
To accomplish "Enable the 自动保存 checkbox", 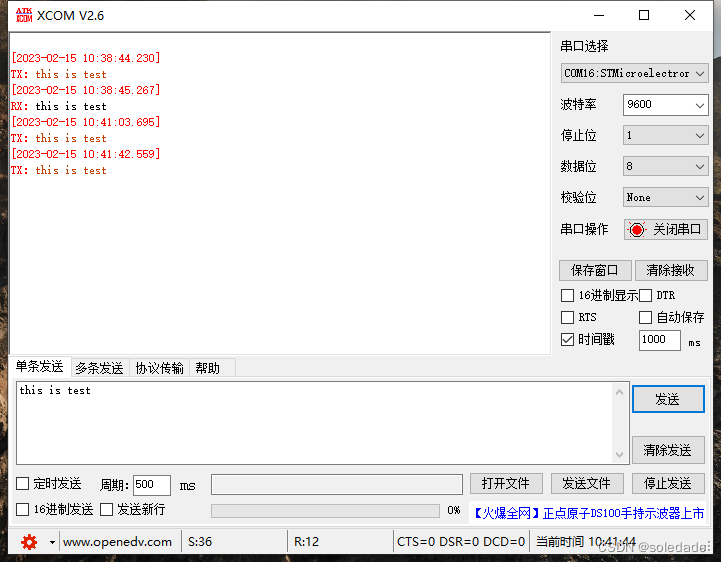I will (646, 317).
